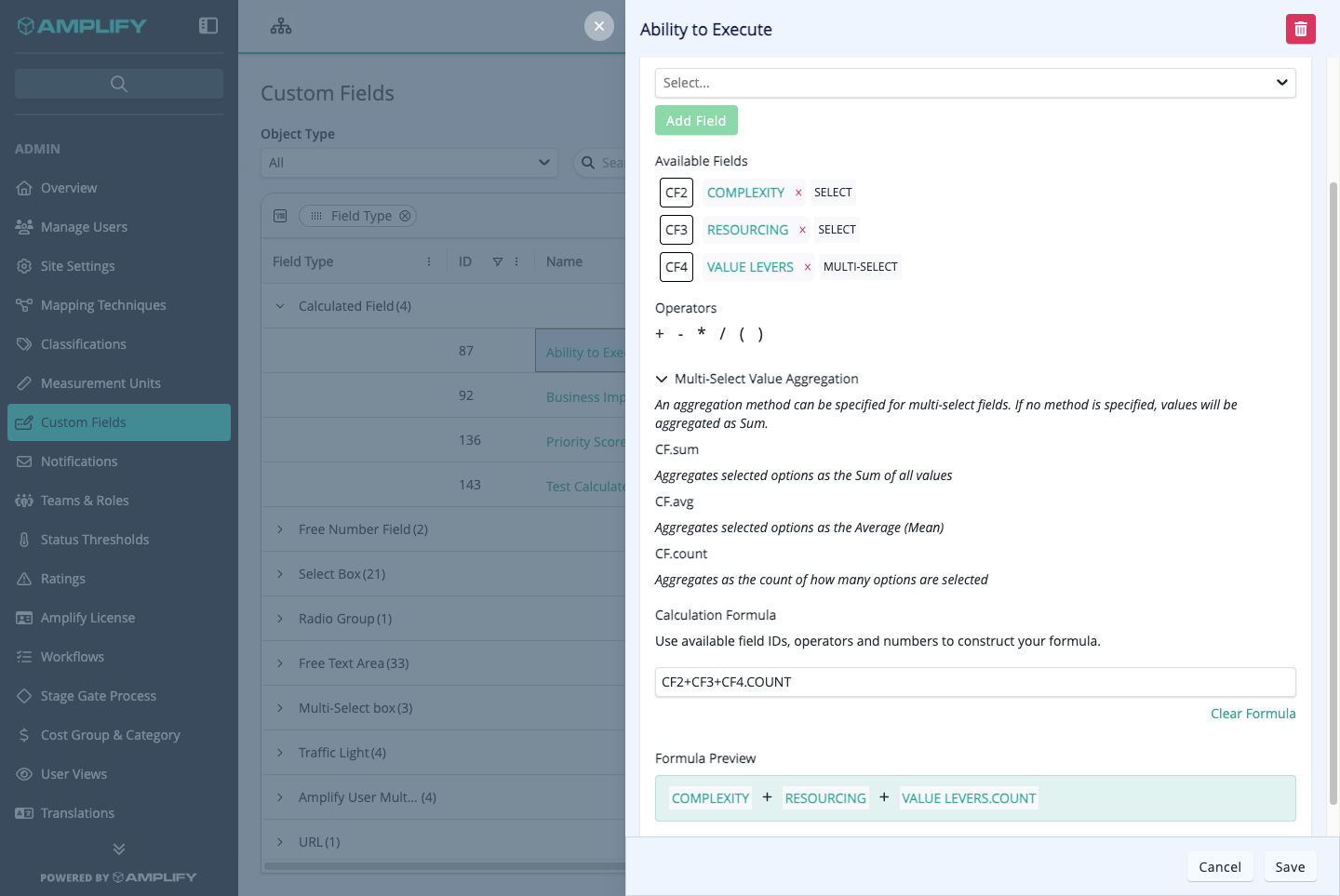Screen dimensions: 1340x896
Task: Click the User Views eye icon
Action: [24, 774]
